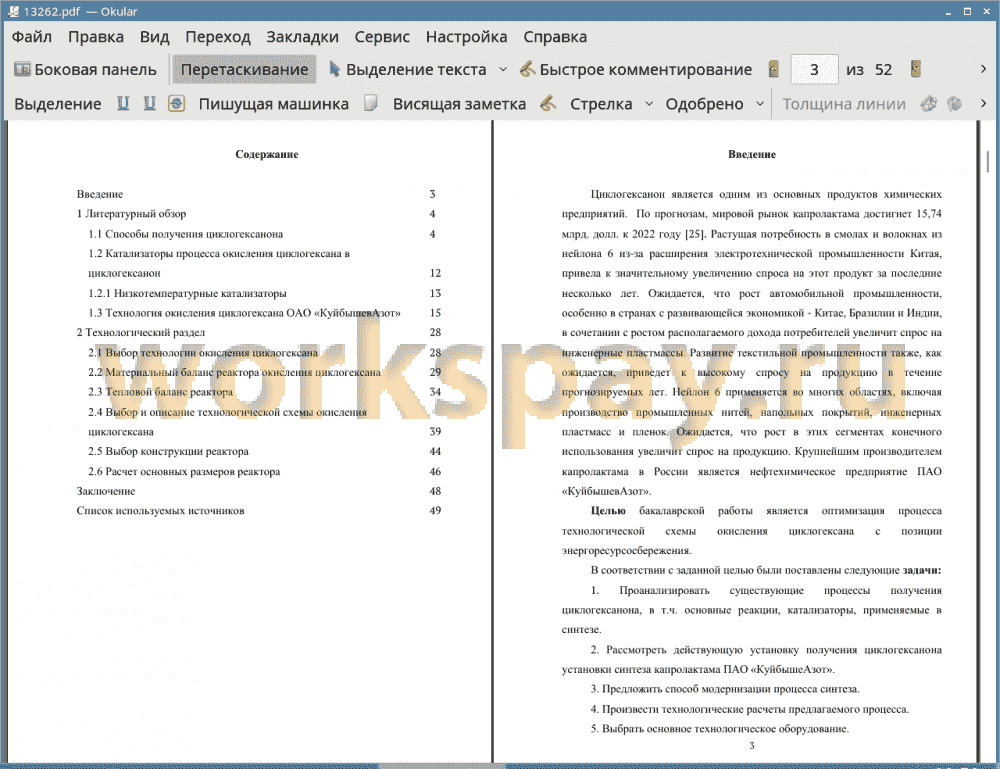Click the Введение heading on right page

coord(752,154)
